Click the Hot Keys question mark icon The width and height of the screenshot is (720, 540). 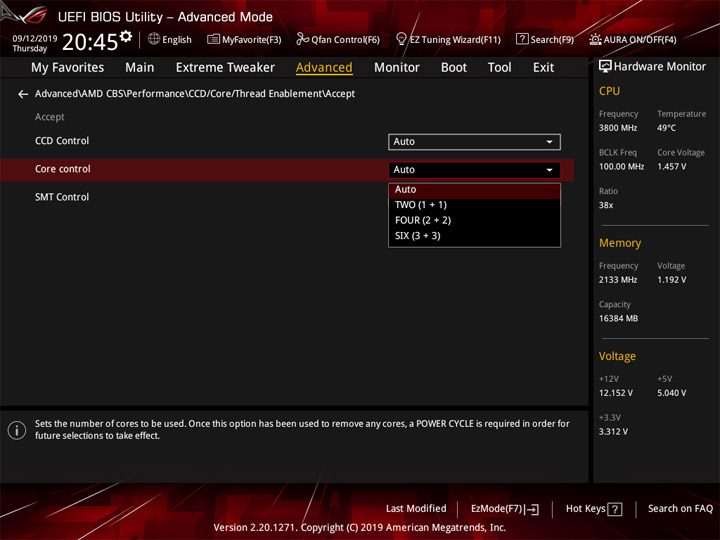pyautogui.click(x=615, y=509)
